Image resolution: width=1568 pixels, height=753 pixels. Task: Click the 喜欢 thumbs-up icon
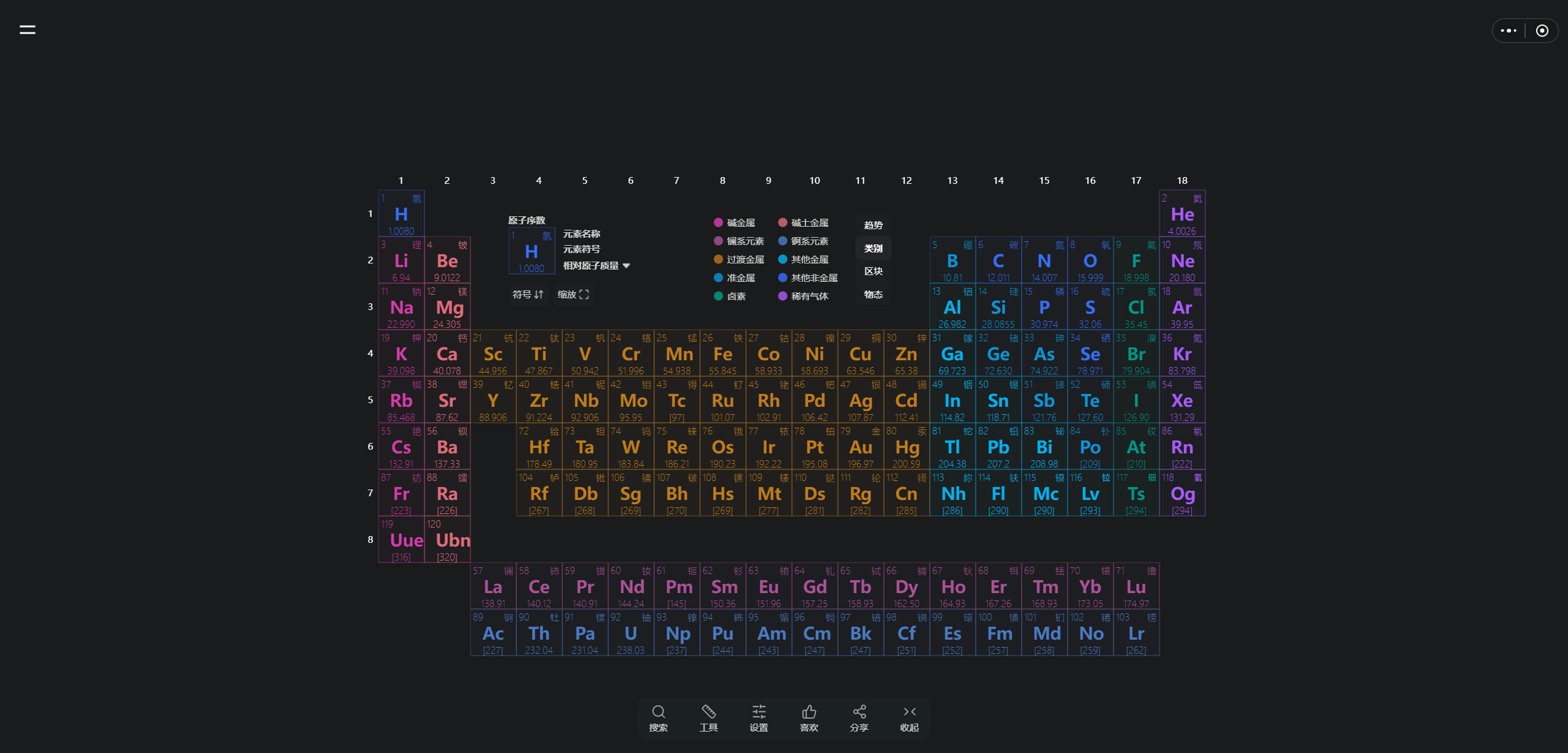[809, 712]
